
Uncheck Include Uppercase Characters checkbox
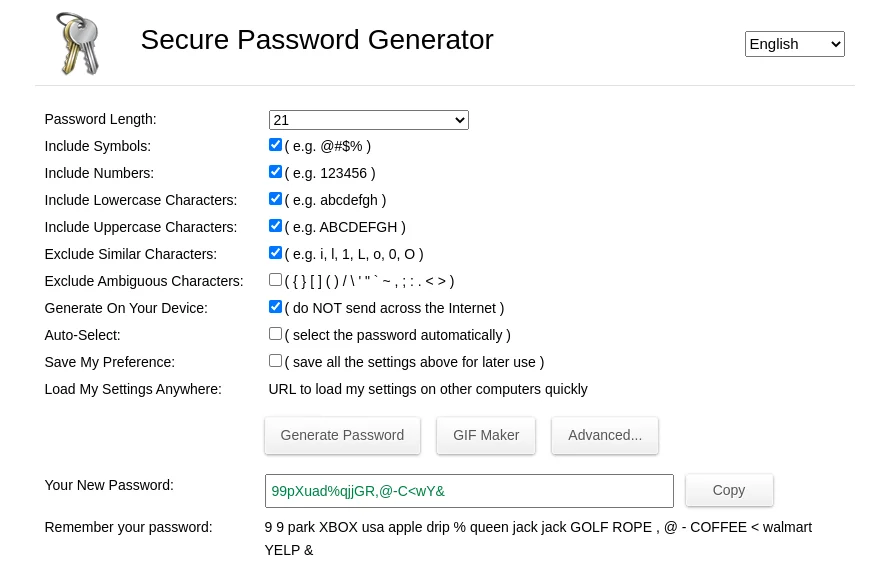point(275,226)
